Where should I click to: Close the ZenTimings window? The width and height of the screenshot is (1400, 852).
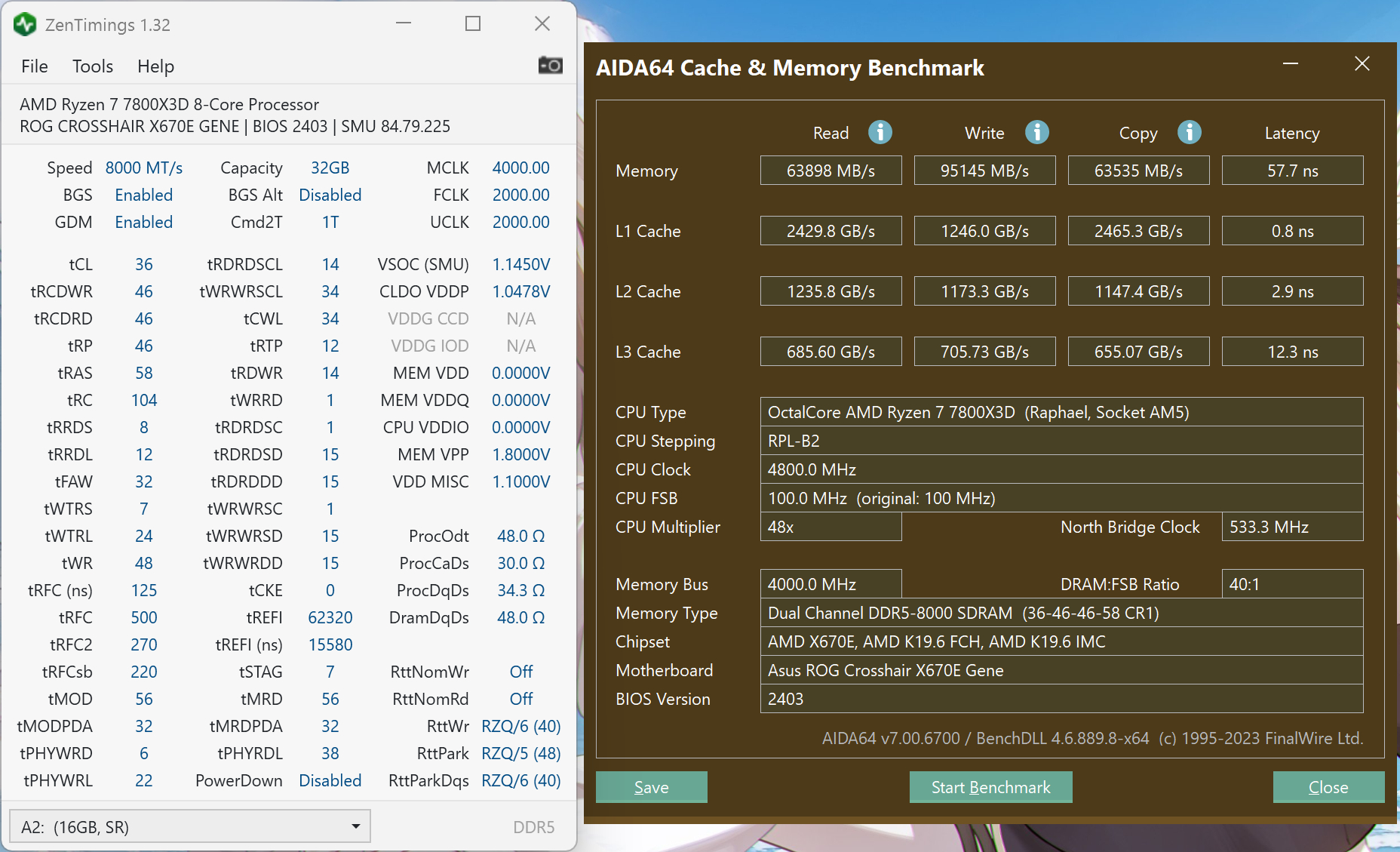pyautogui.click(x=542, y=23)
